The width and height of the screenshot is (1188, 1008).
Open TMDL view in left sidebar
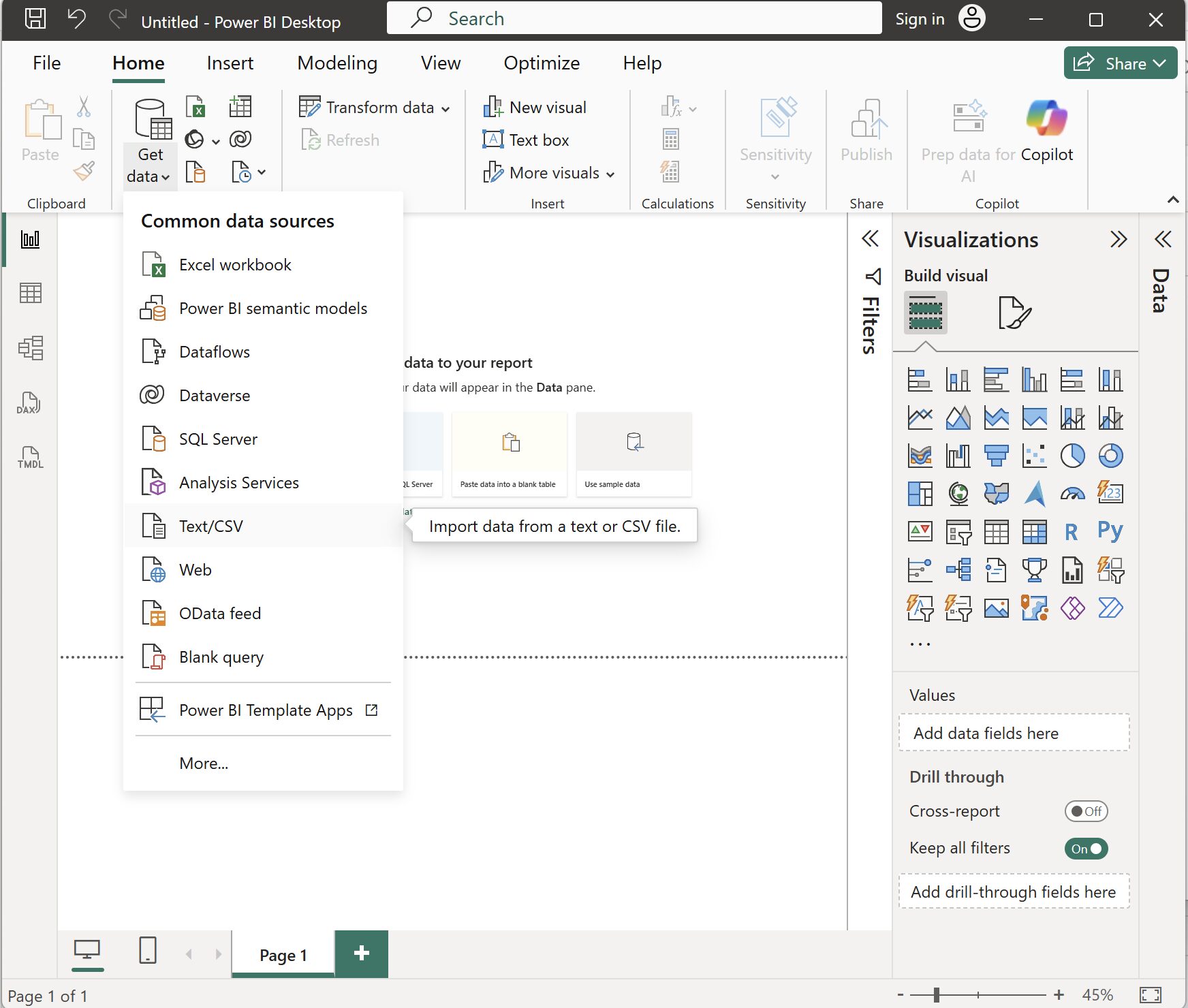(x=30, y=458)
